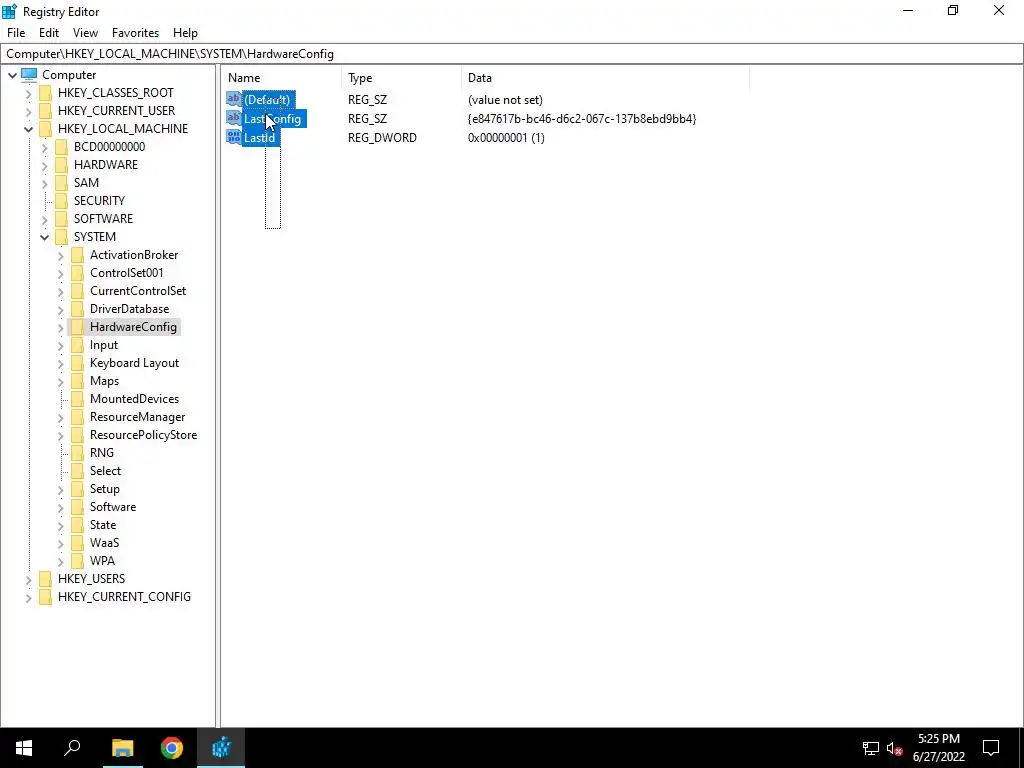
Task: Expand the ResourcePolicyStore key
Action: pyautogui.click(x=61, y=435)
